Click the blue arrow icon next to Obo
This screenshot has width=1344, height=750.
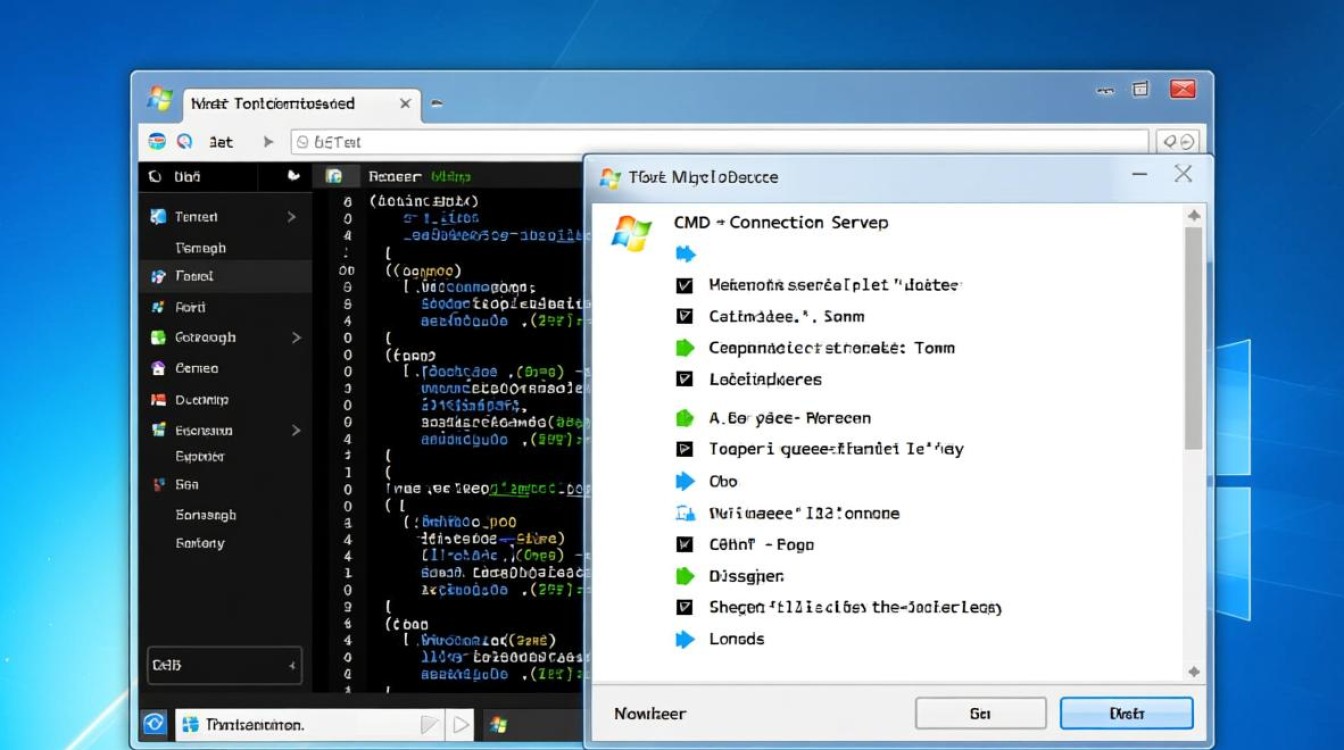(685, 481)
